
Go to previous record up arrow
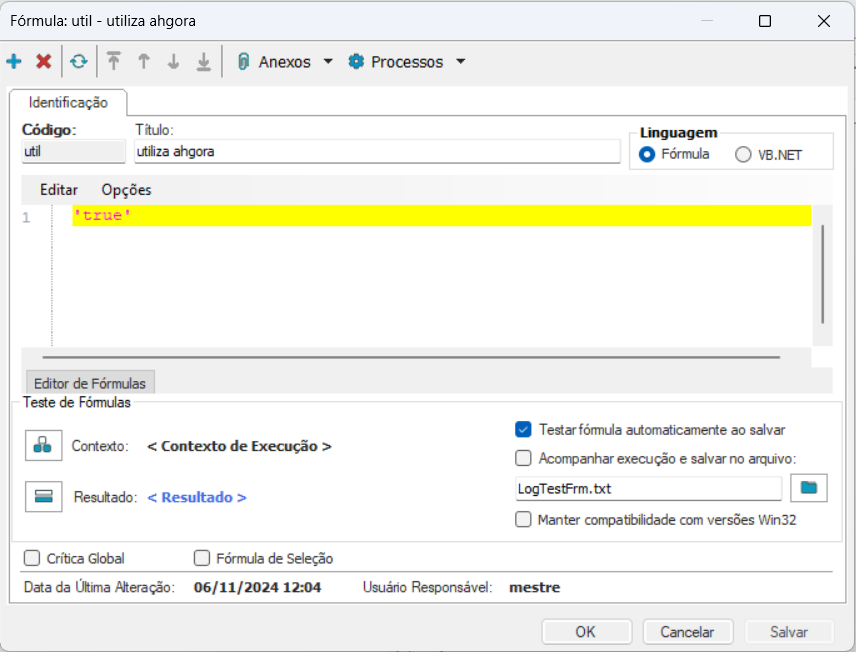coord(144,61)
